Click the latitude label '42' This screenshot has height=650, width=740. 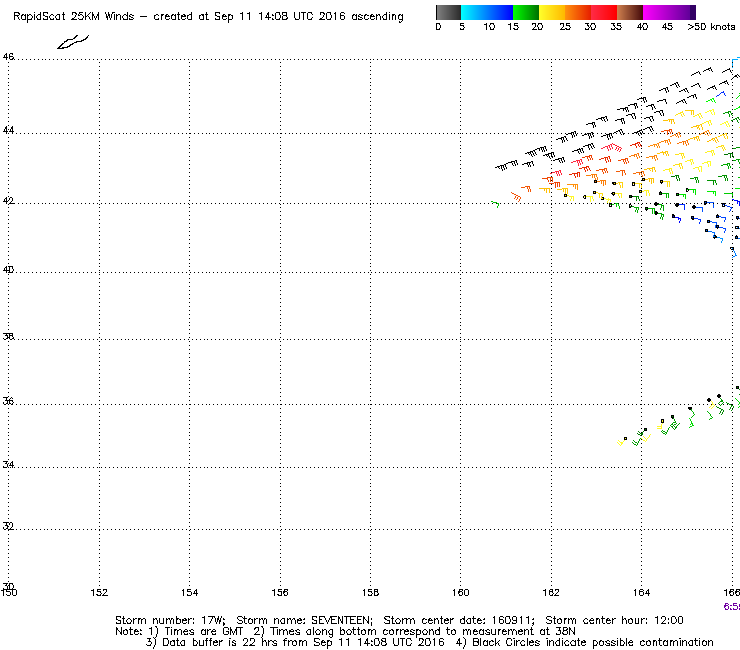(x=8, y=201)
